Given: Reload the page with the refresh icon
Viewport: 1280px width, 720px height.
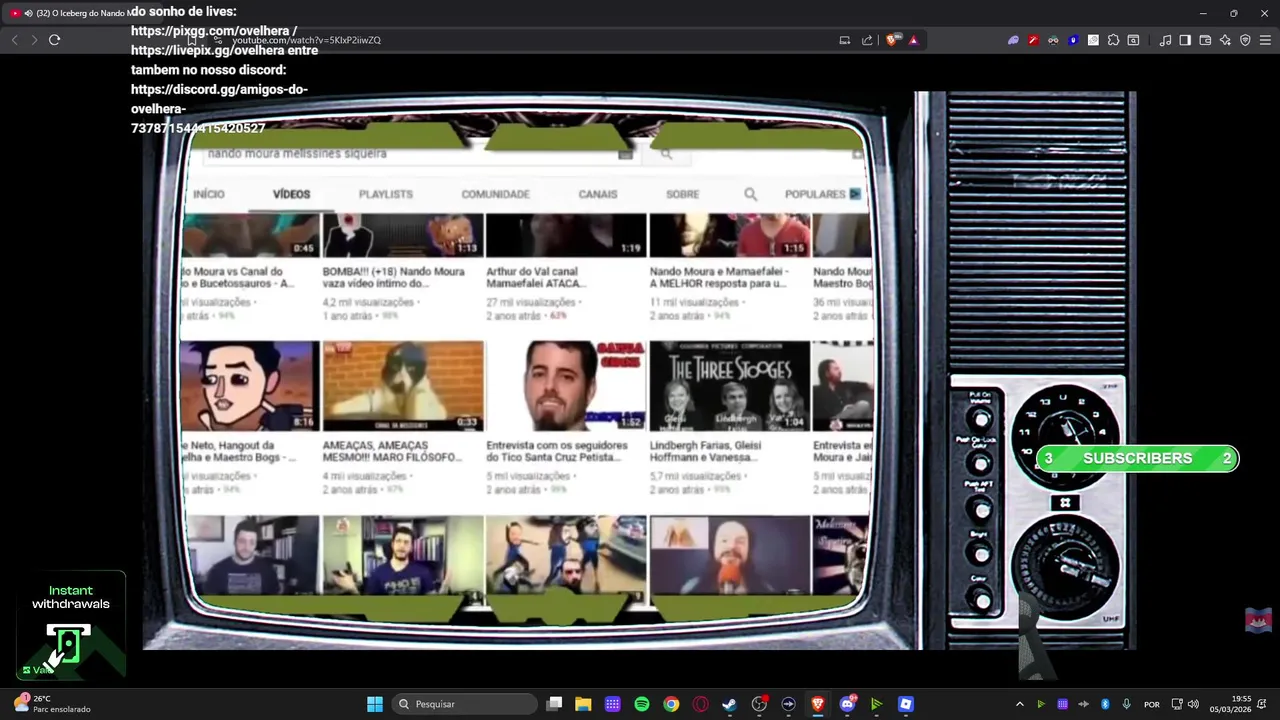Looking at the screenshot, I should click(54, 40).
